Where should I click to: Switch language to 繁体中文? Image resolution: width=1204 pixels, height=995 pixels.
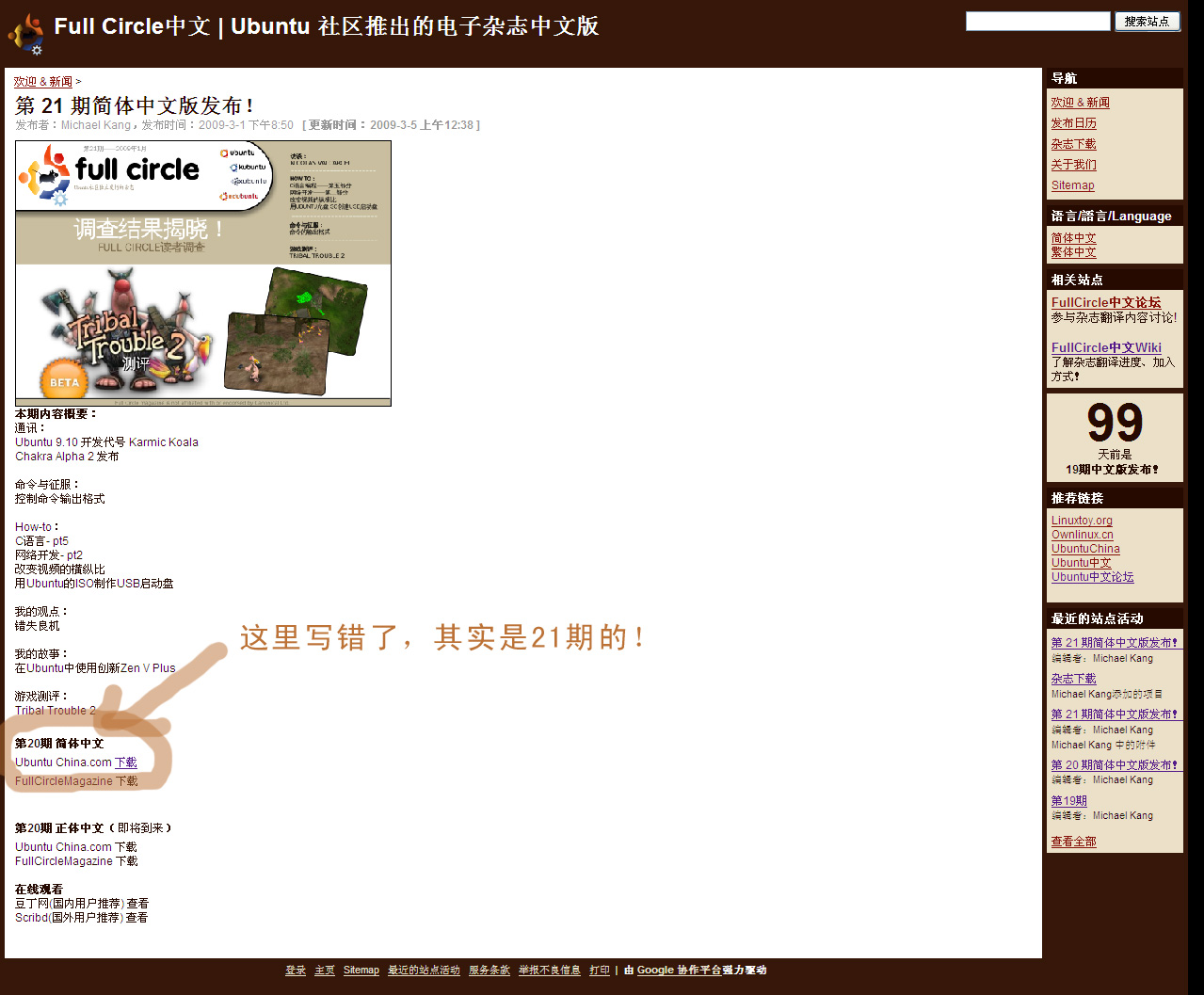tap(1074, 252)
